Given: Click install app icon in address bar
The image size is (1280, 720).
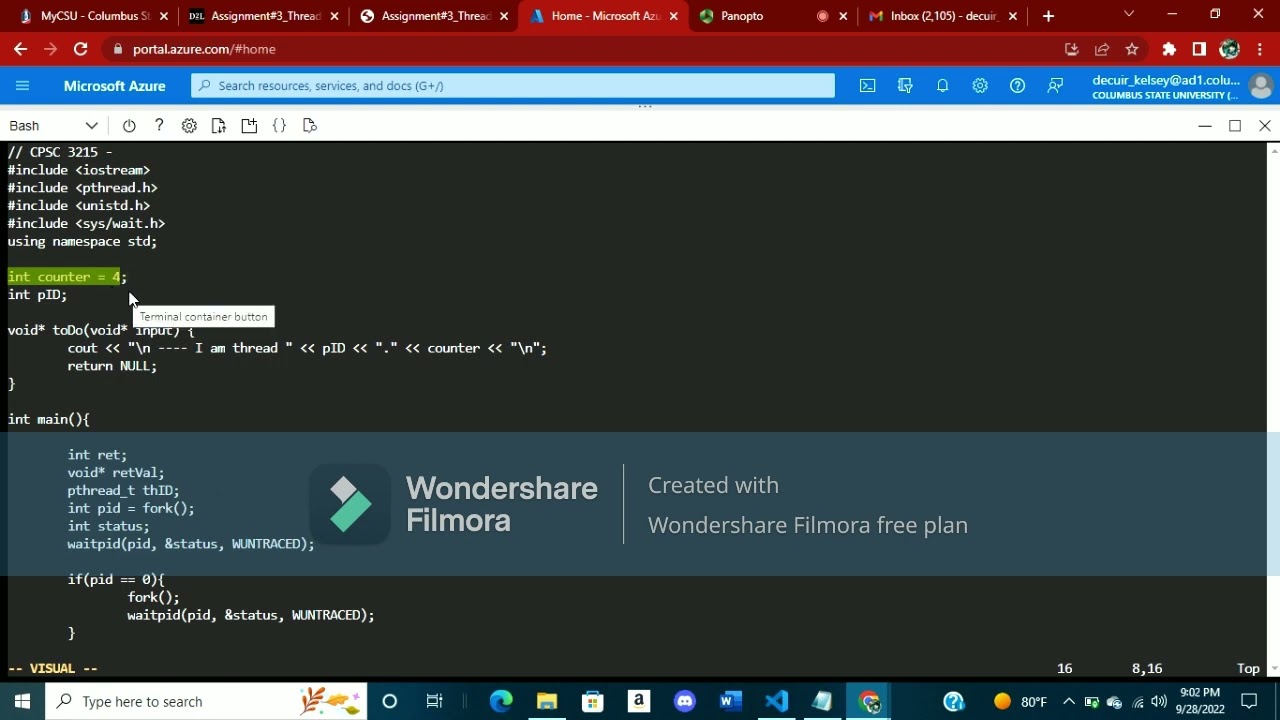Looking at the screenshot, I should pyautogui.click(x=1072, y=49).
